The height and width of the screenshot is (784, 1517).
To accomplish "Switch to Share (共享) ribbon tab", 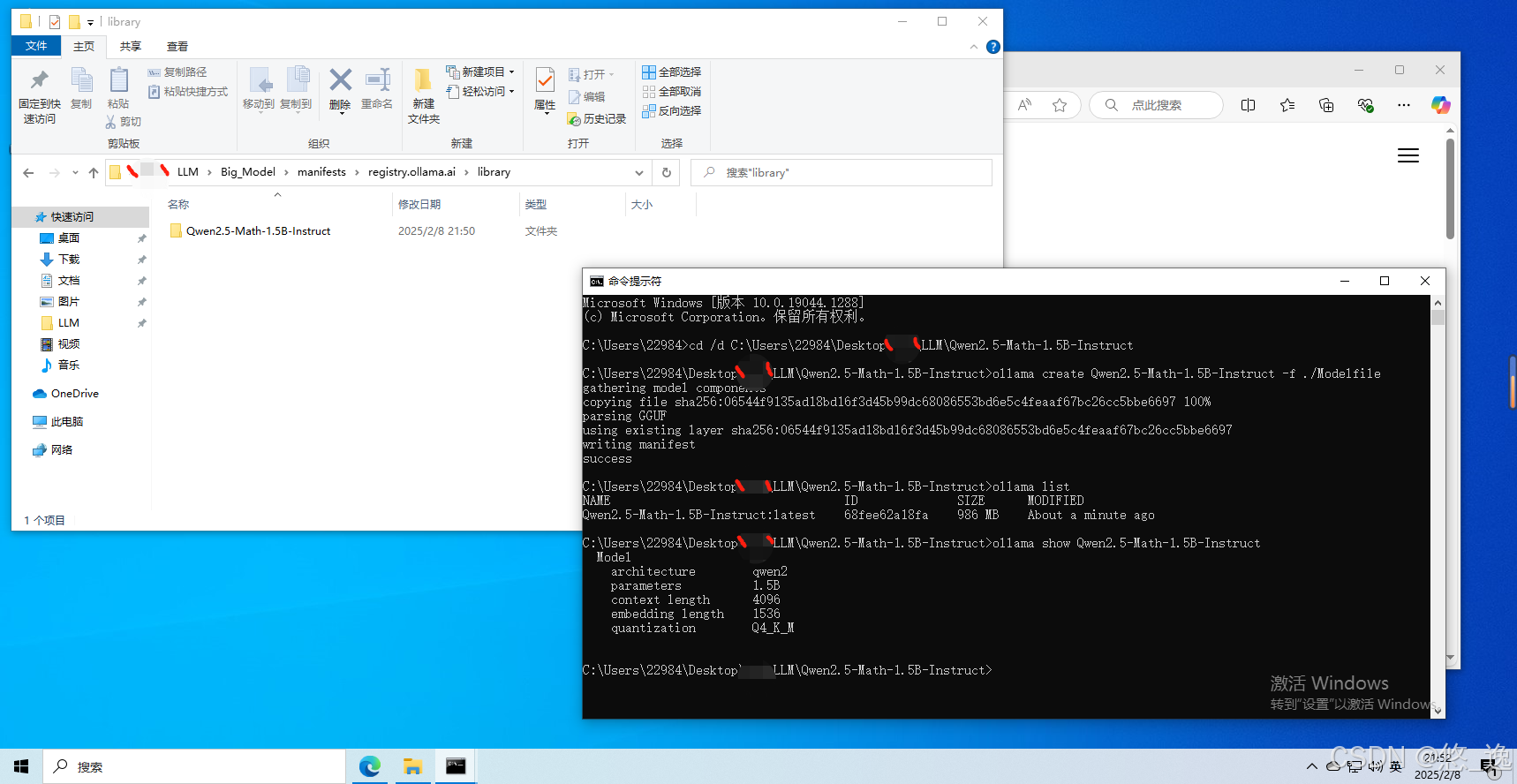I will click(x=131, y=47).
